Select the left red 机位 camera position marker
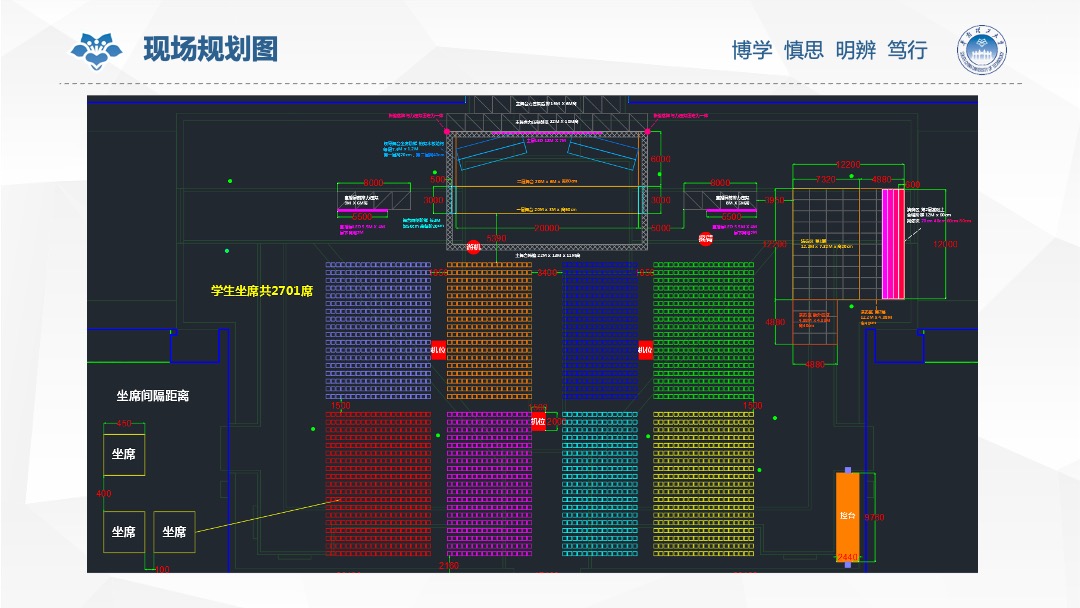1080x608 pixels. pyautogui.click(x=438, y=350)
